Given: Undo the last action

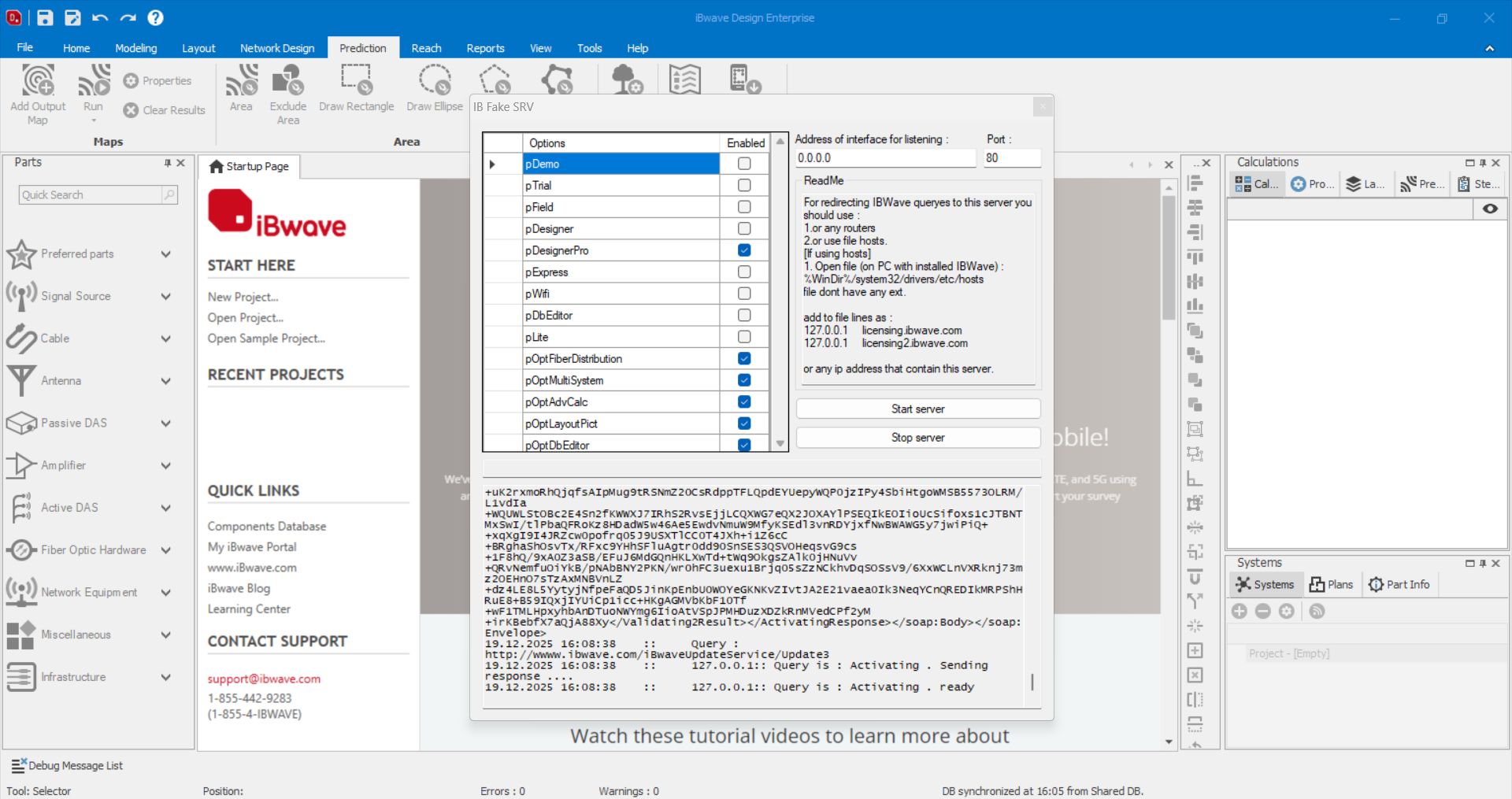Looking at the screenshot, I should [100, 17].
